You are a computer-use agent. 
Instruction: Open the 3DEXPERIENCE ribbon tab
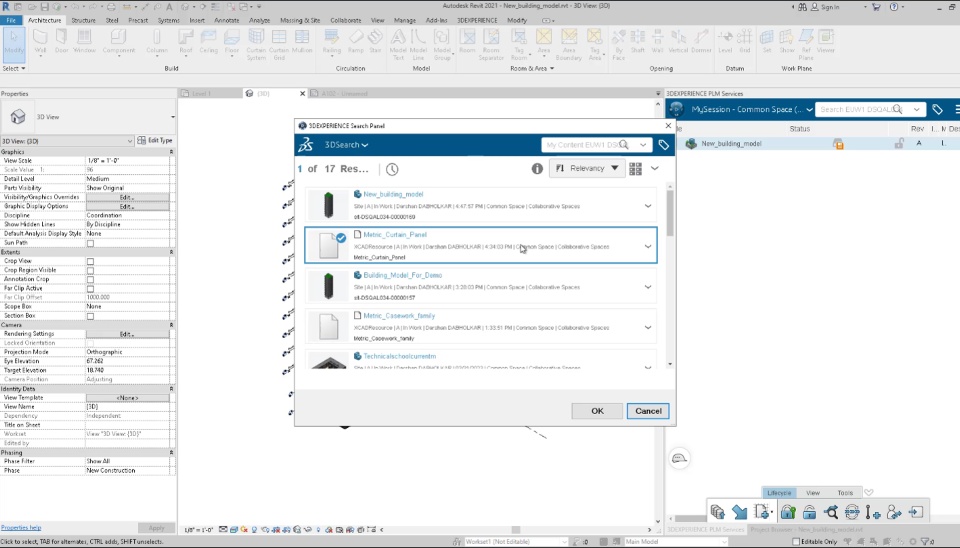point(477,20)
